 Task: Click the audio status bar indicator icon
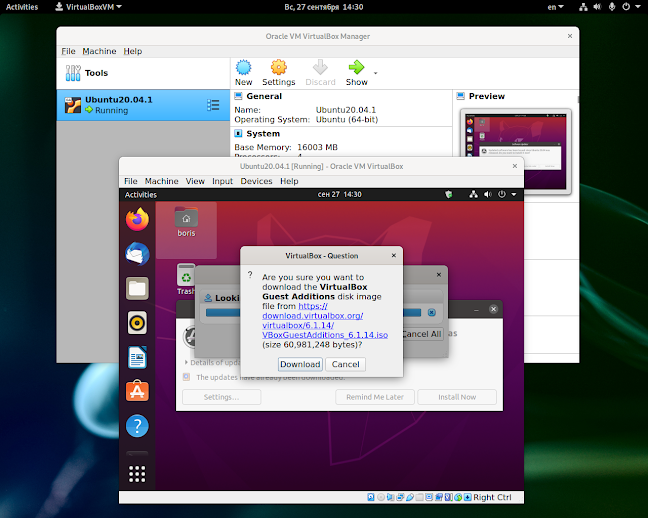click(x=391, y=497)
